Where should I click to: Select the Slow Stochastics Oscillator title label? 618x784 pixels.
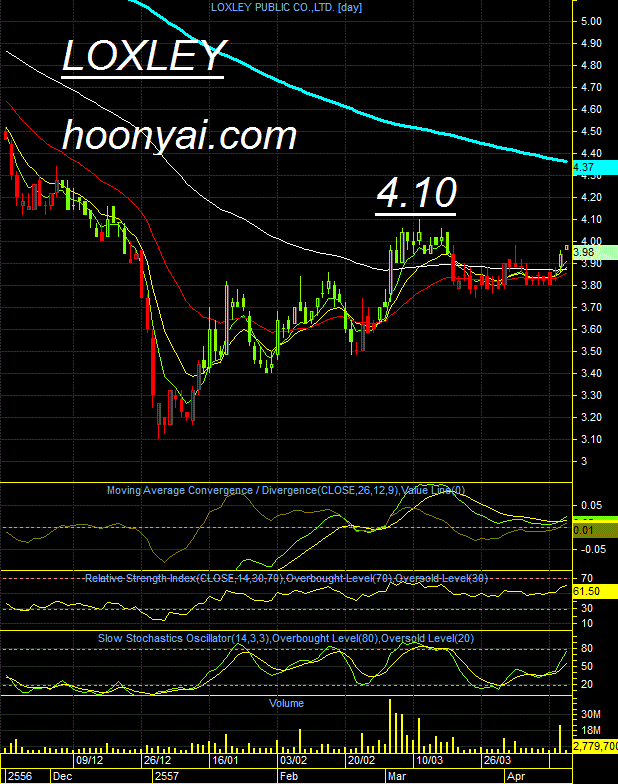coord(286,638)
